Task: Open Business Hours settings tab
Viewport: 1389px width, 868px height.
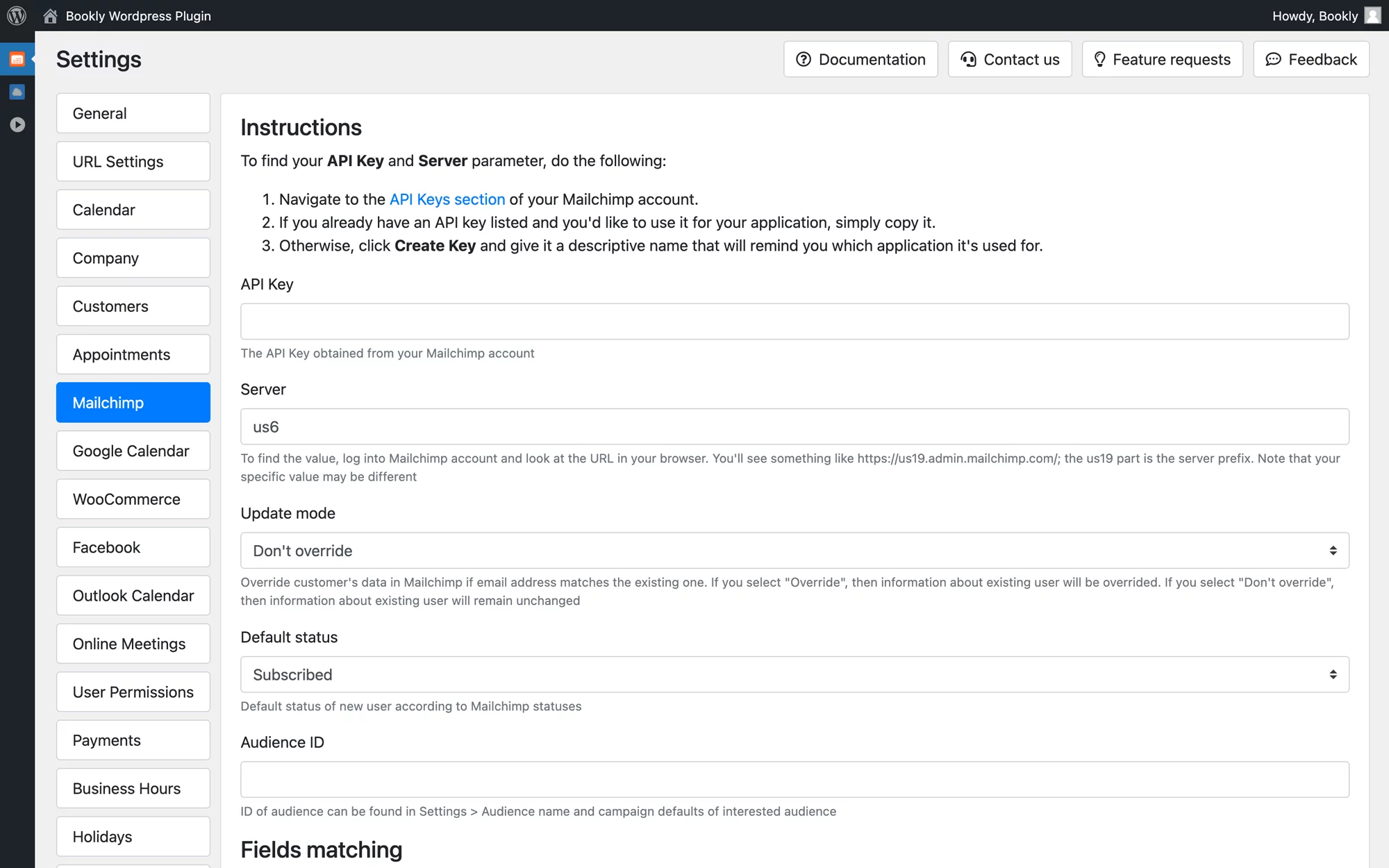Action: 133,788
